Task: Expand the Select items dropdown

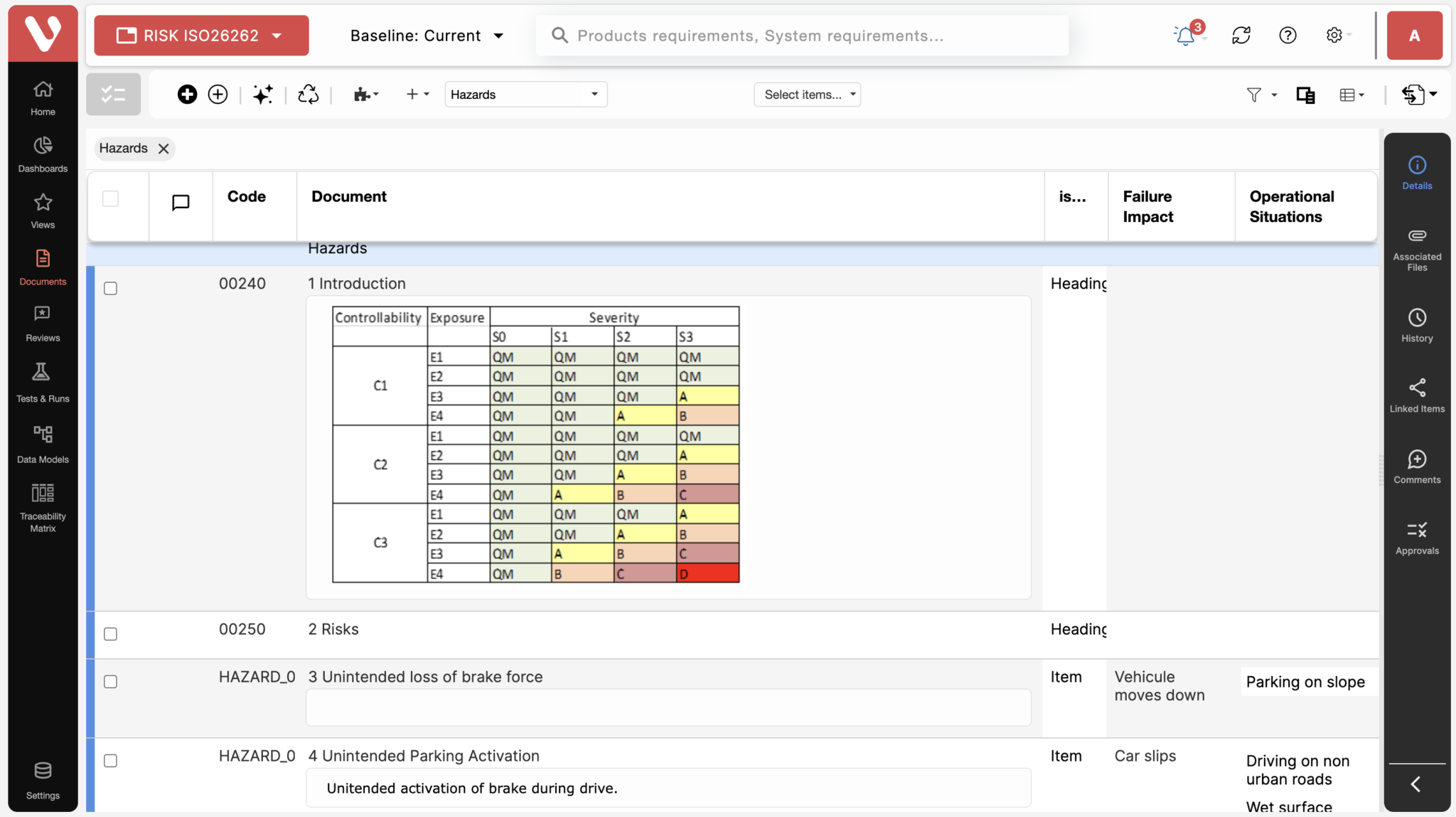Action: coord(806,94)
